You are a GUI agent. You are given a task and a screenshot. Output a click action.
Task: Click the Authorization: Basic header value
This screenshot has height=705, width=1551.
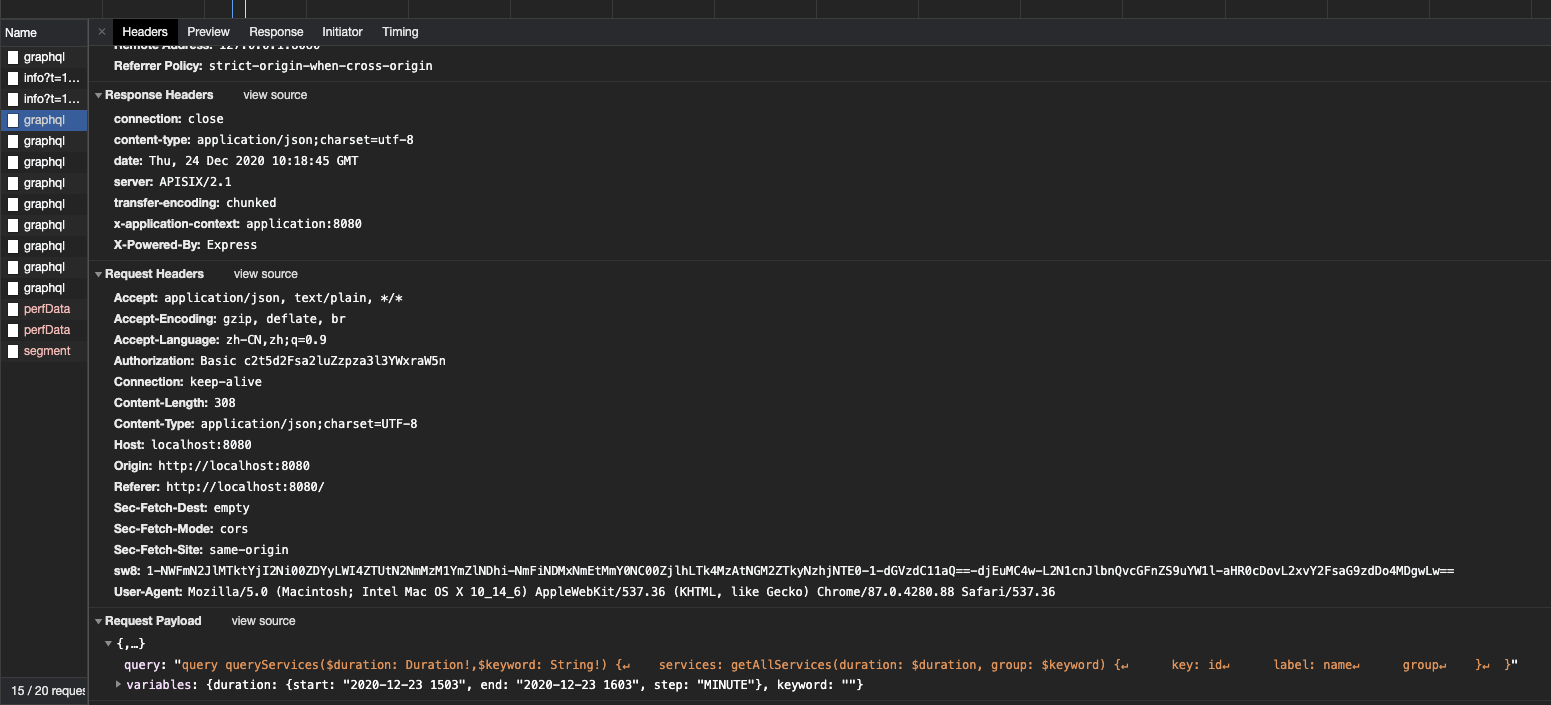[x=322, y=361]
